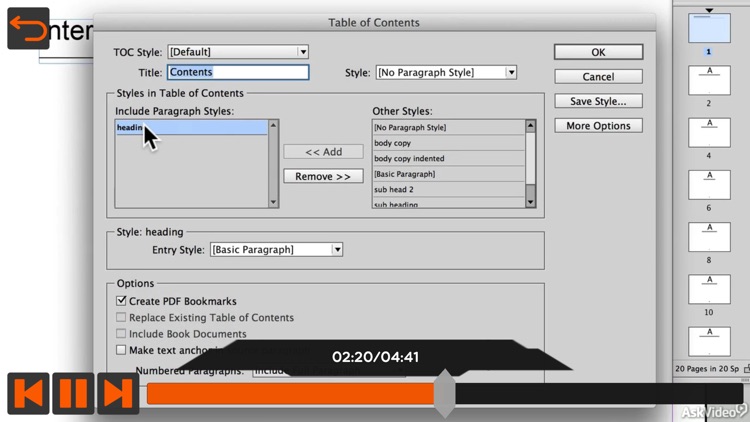
Task: Skip to previous video track
Action: click(x=29, y=393)
